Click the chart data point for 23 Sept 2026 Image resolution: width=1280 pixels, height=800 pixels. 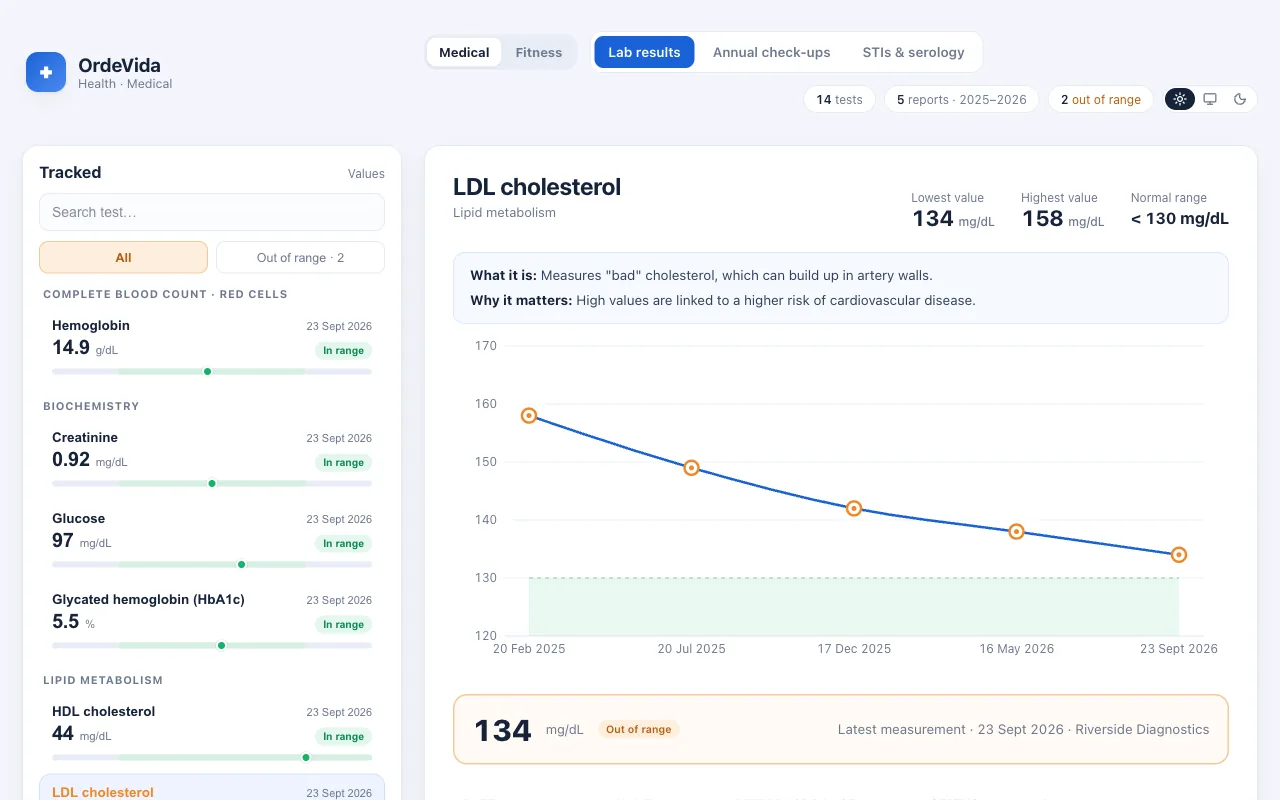coord(1179,555)
